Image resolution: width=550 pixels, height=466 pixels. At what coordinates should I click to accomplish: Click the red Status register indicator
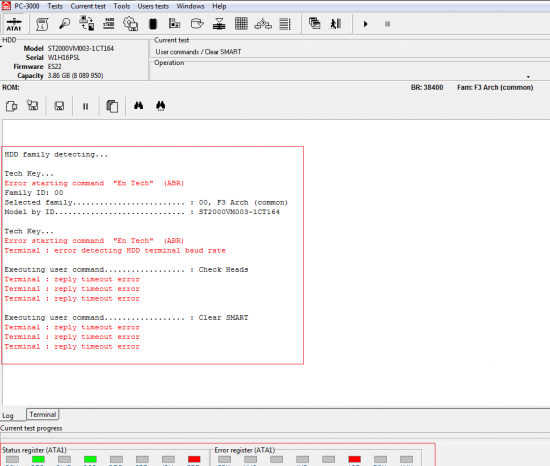pos(194,459)
